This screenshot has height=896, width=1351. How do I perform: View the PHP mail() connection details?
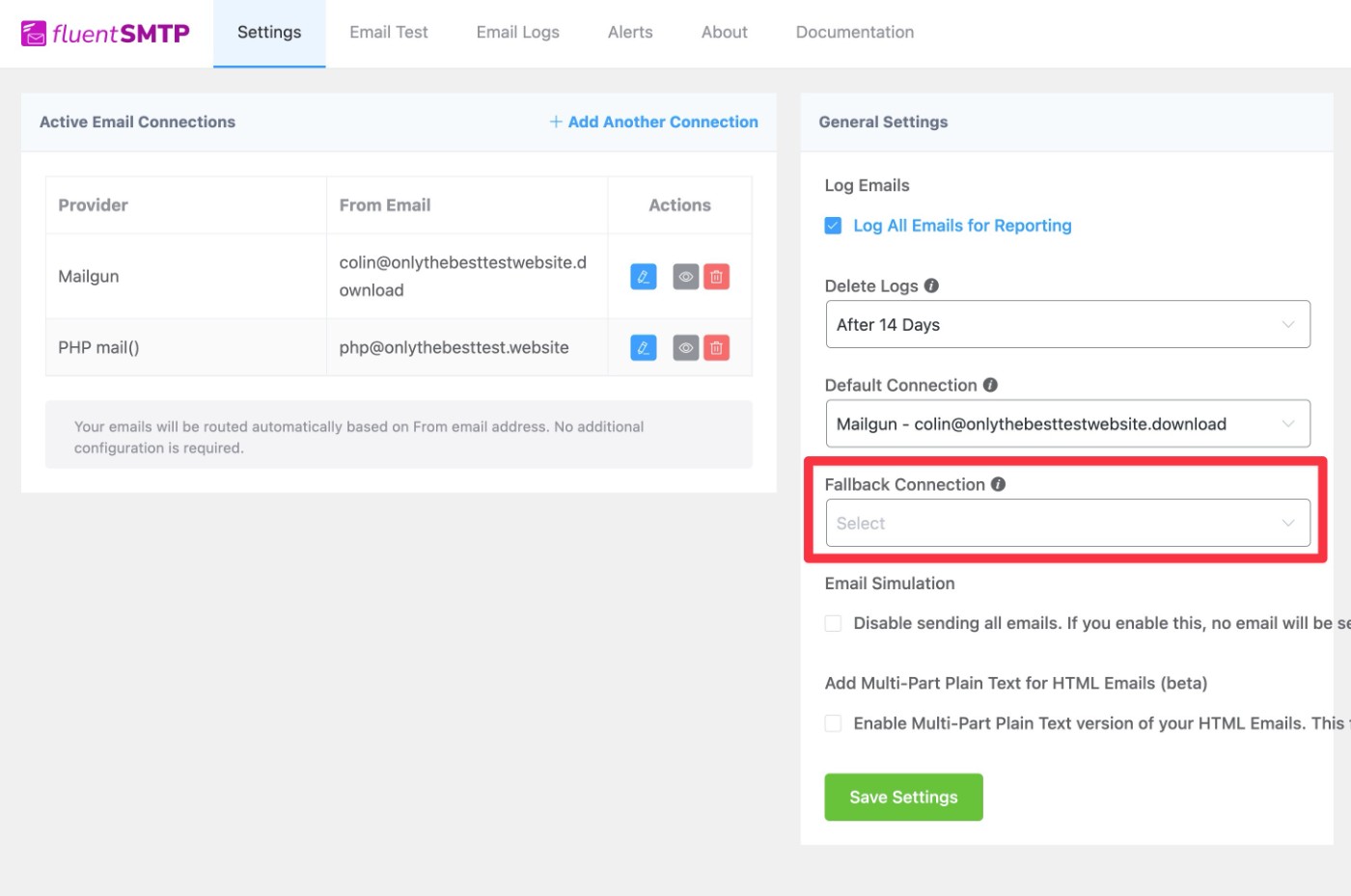[685, 347]
